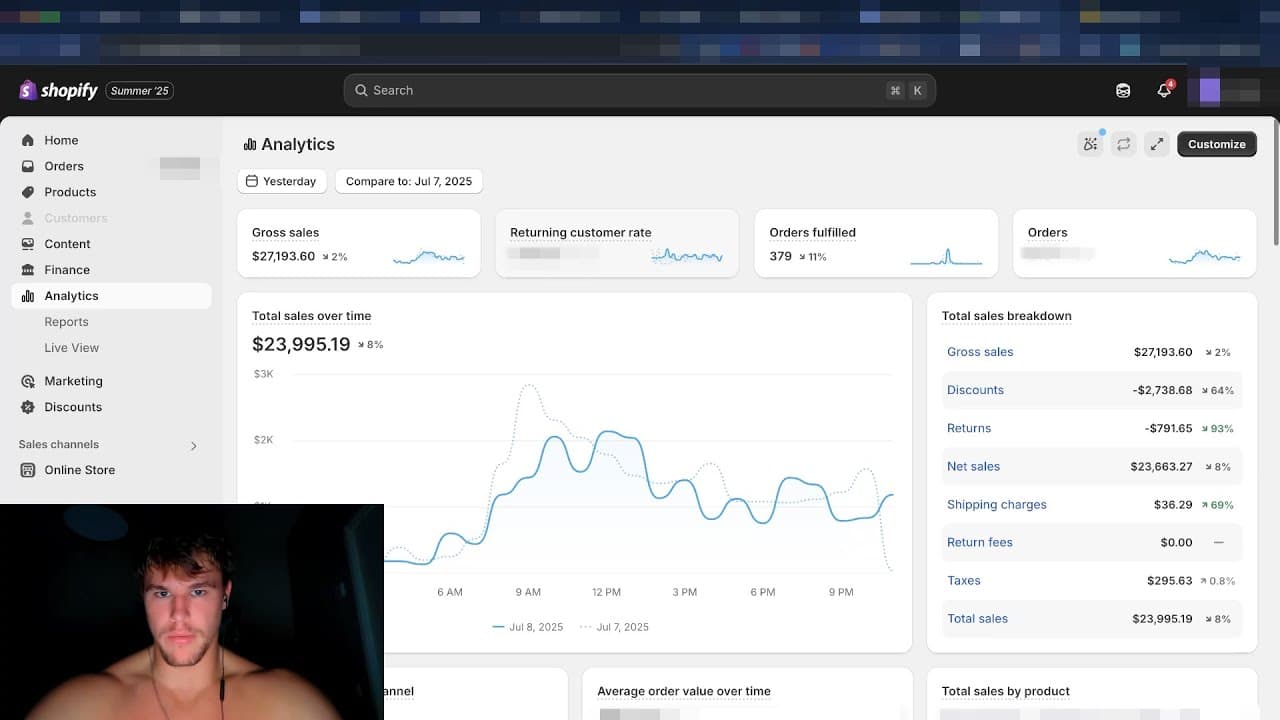This screenshot has height=720, width=1280.
Task: Open the Yesterday date range picker
Action: pyautogui.click(x=281, y=181)
